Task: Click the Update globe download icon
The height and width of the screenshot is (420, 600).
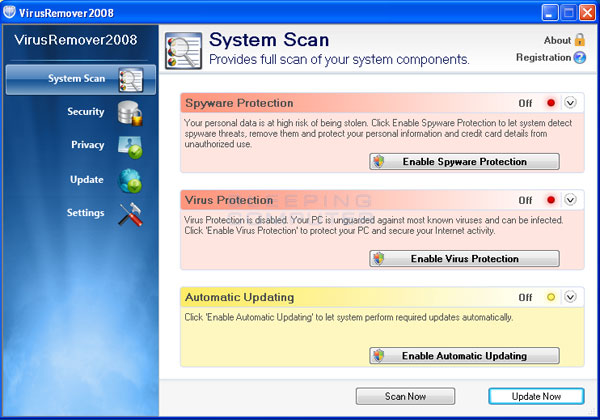Action: (x=130, y=181)
